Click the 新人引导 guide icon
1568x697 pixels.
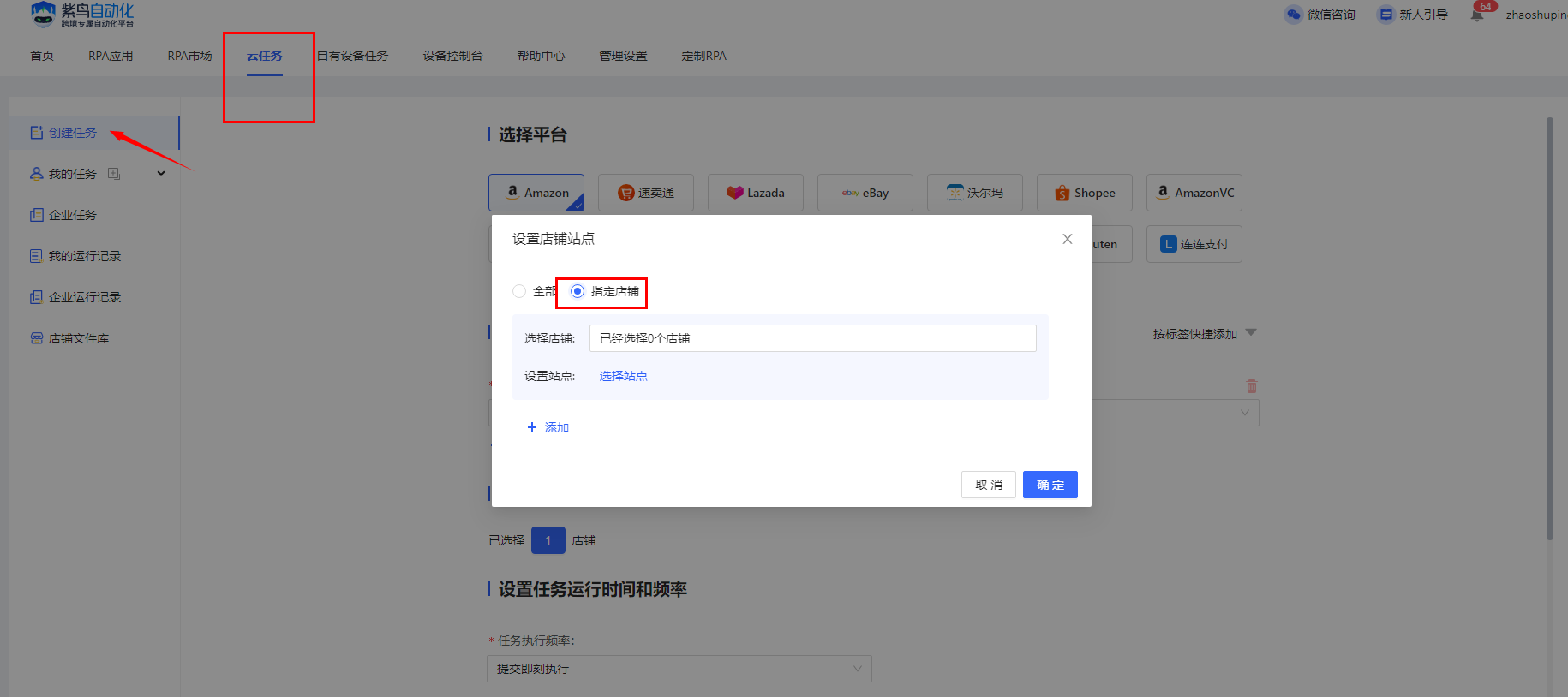tap(1385, 15)
